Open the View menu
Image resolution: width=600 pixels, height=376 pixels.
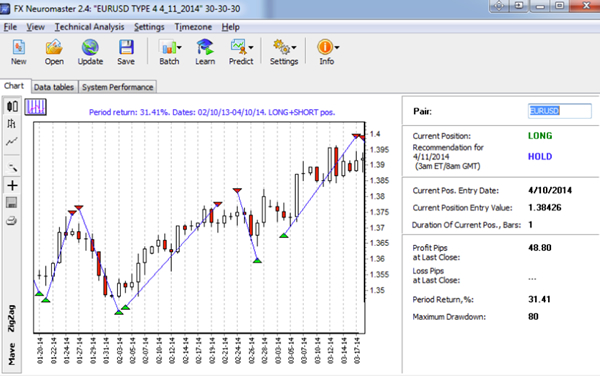click(35, 27)
